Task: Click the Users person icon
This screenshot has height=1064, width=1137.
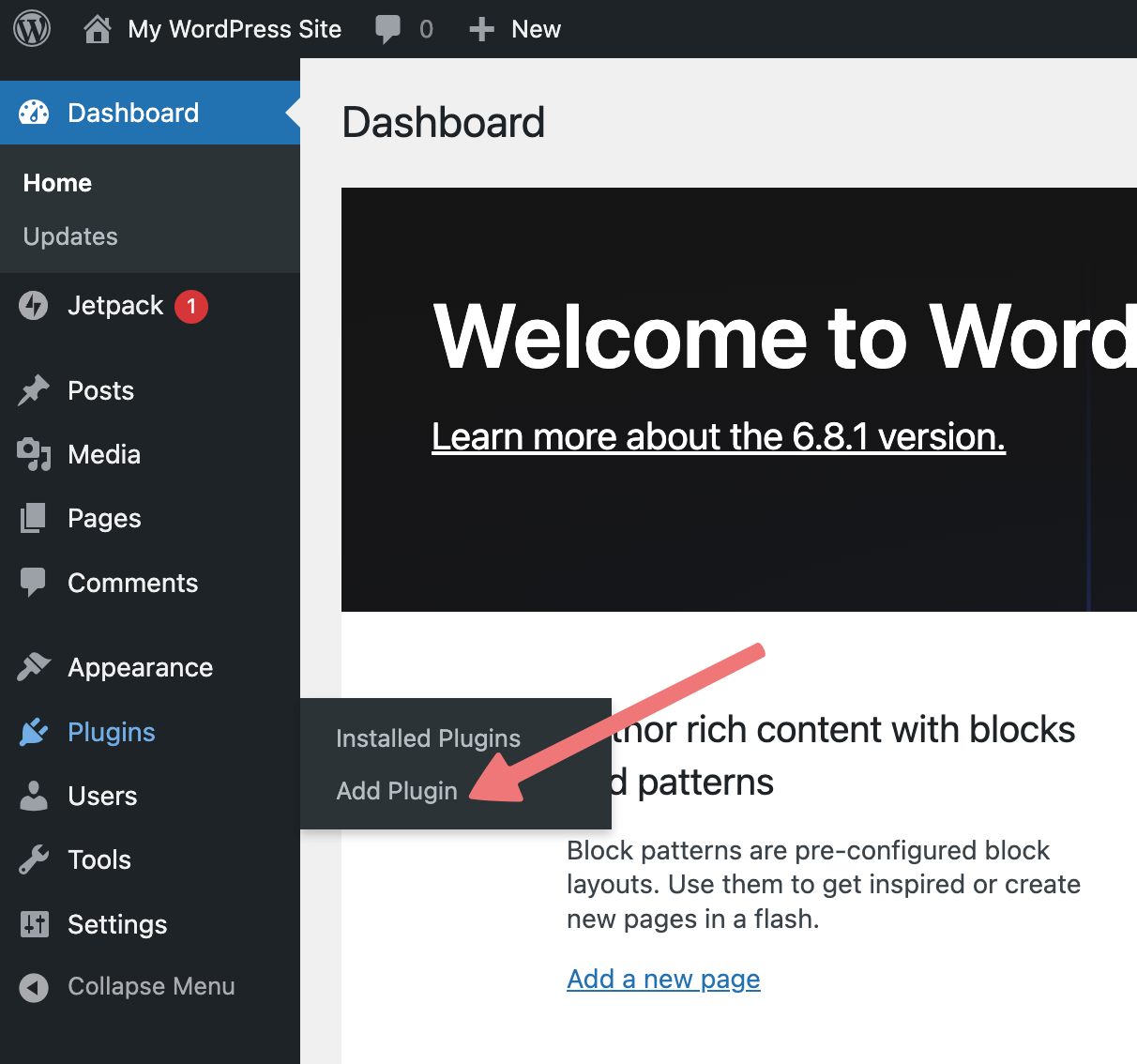Action: point(34,796)
